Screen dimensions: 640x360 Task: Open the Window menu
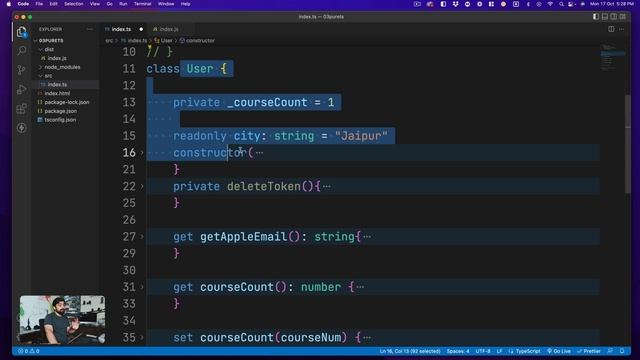[x=166, y=4]
